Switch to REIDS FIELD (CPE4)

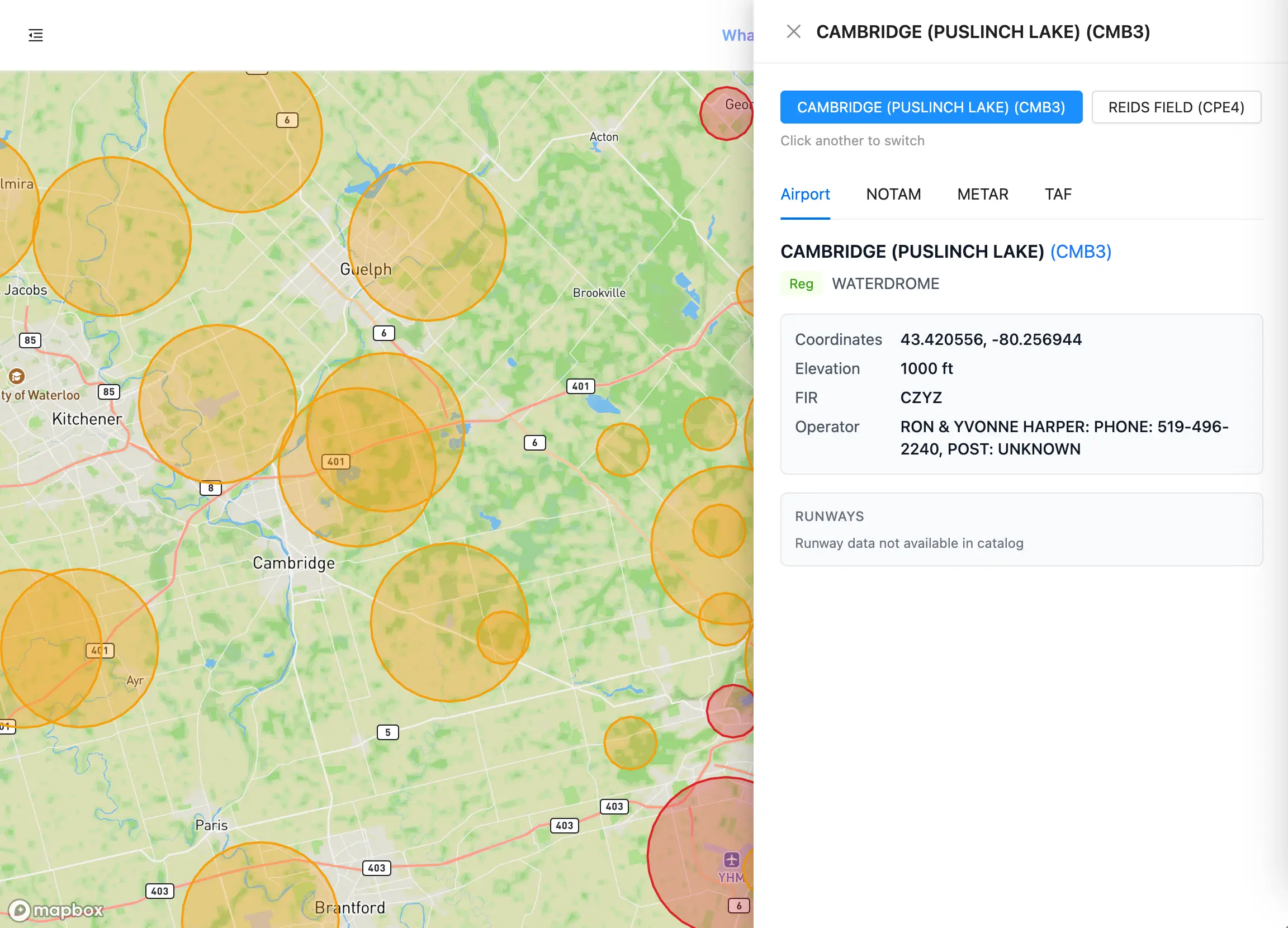(x=1176, y=107)
